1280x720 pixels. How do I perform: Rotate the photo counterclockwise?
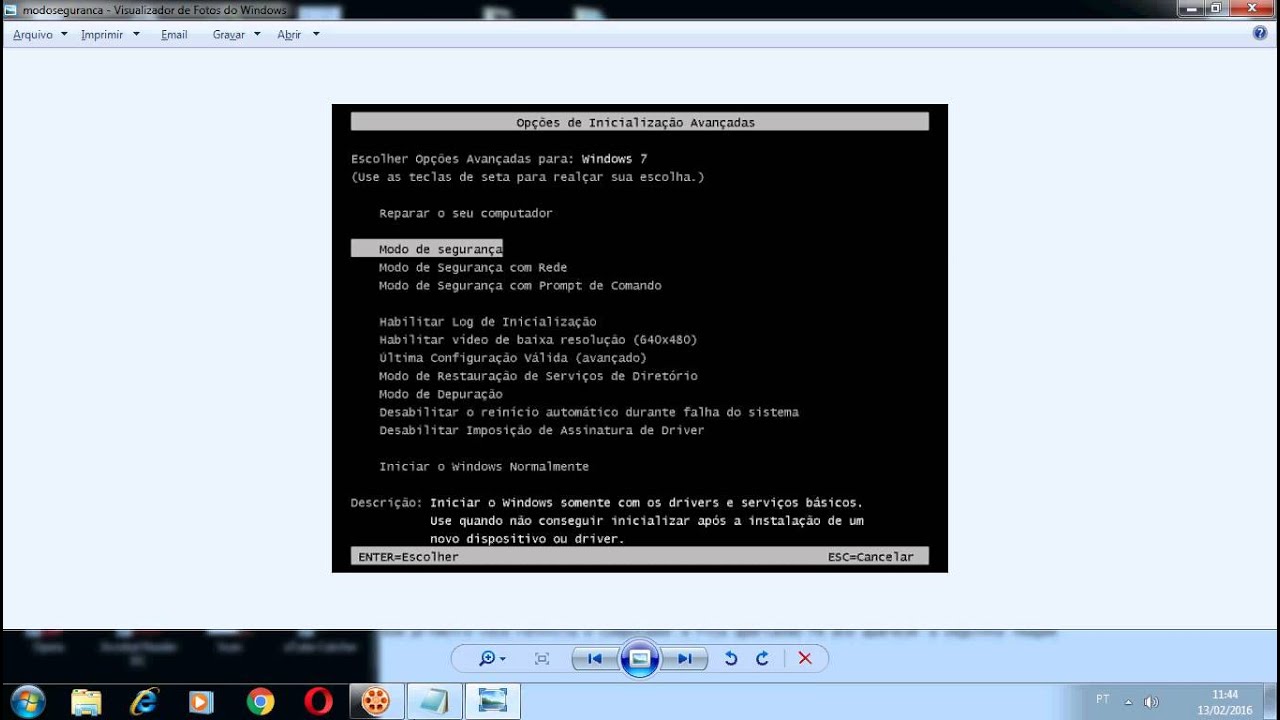[731, 658]
